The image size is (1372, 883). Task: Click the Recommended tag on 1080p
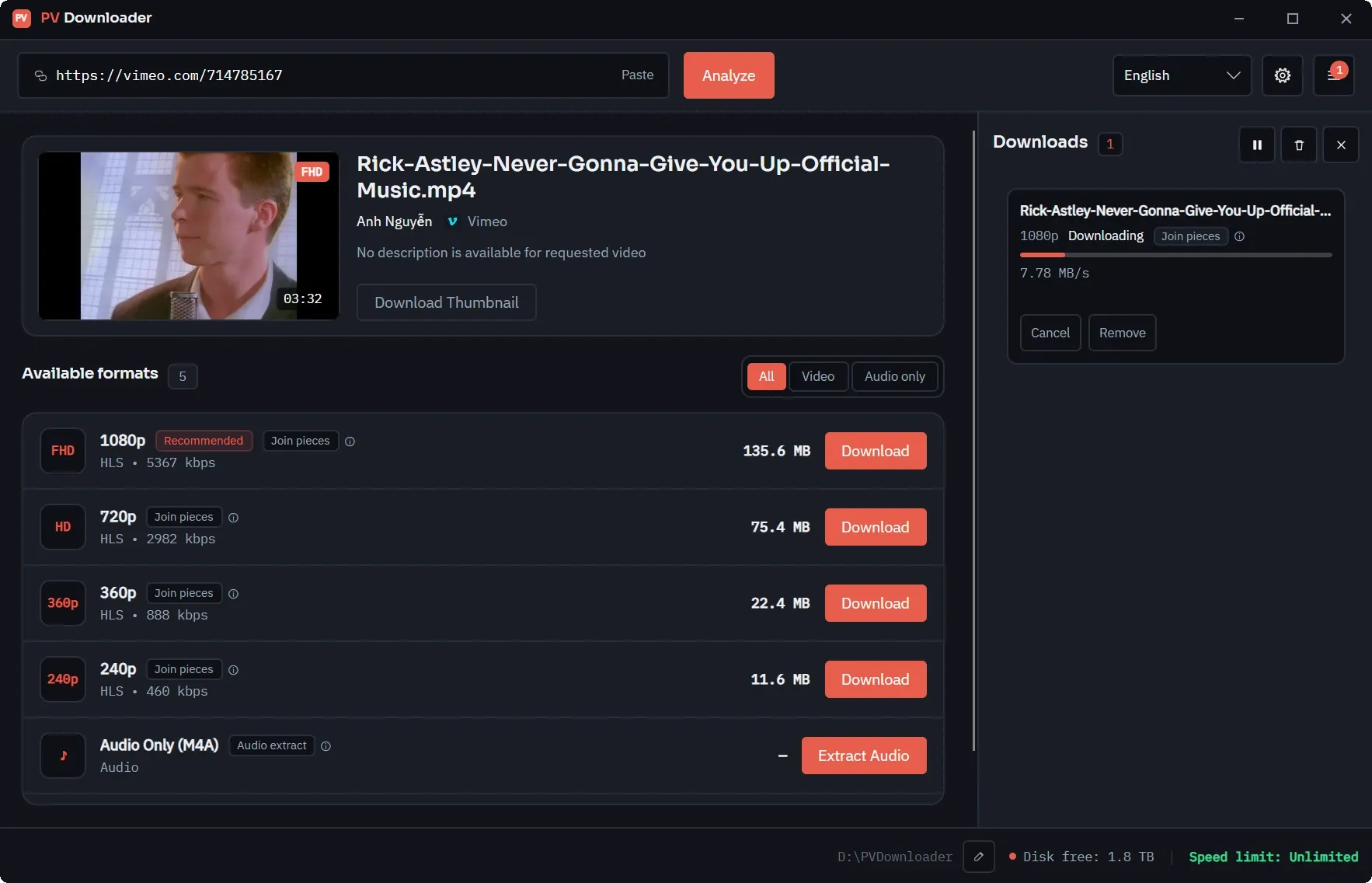(204, 441)
